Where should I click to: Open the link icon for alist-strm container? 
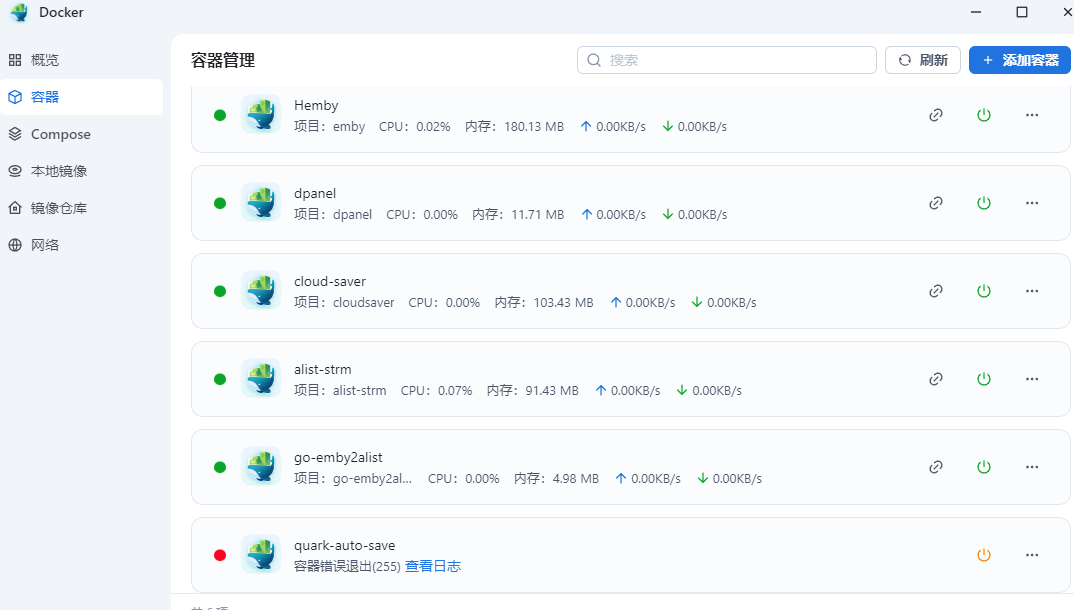(x=936, y=379)
